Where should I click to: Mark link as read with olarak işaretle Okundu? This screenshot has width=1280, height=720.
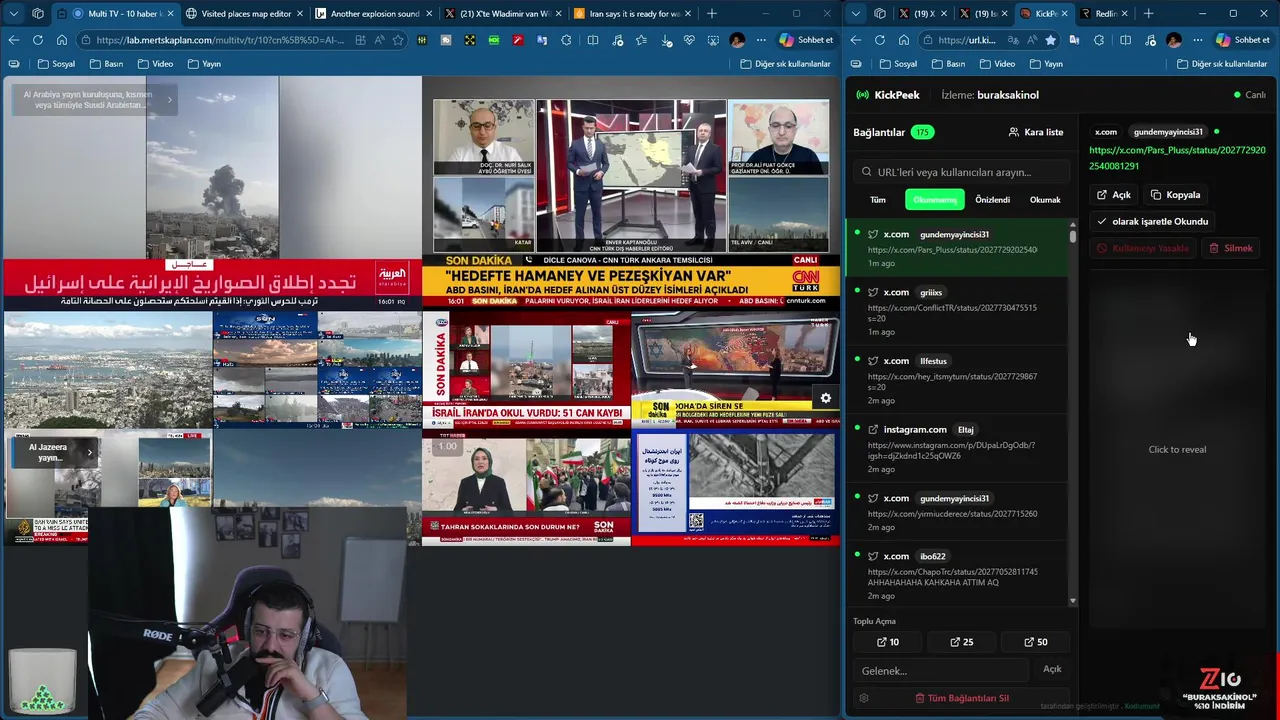coord(1152,221)
